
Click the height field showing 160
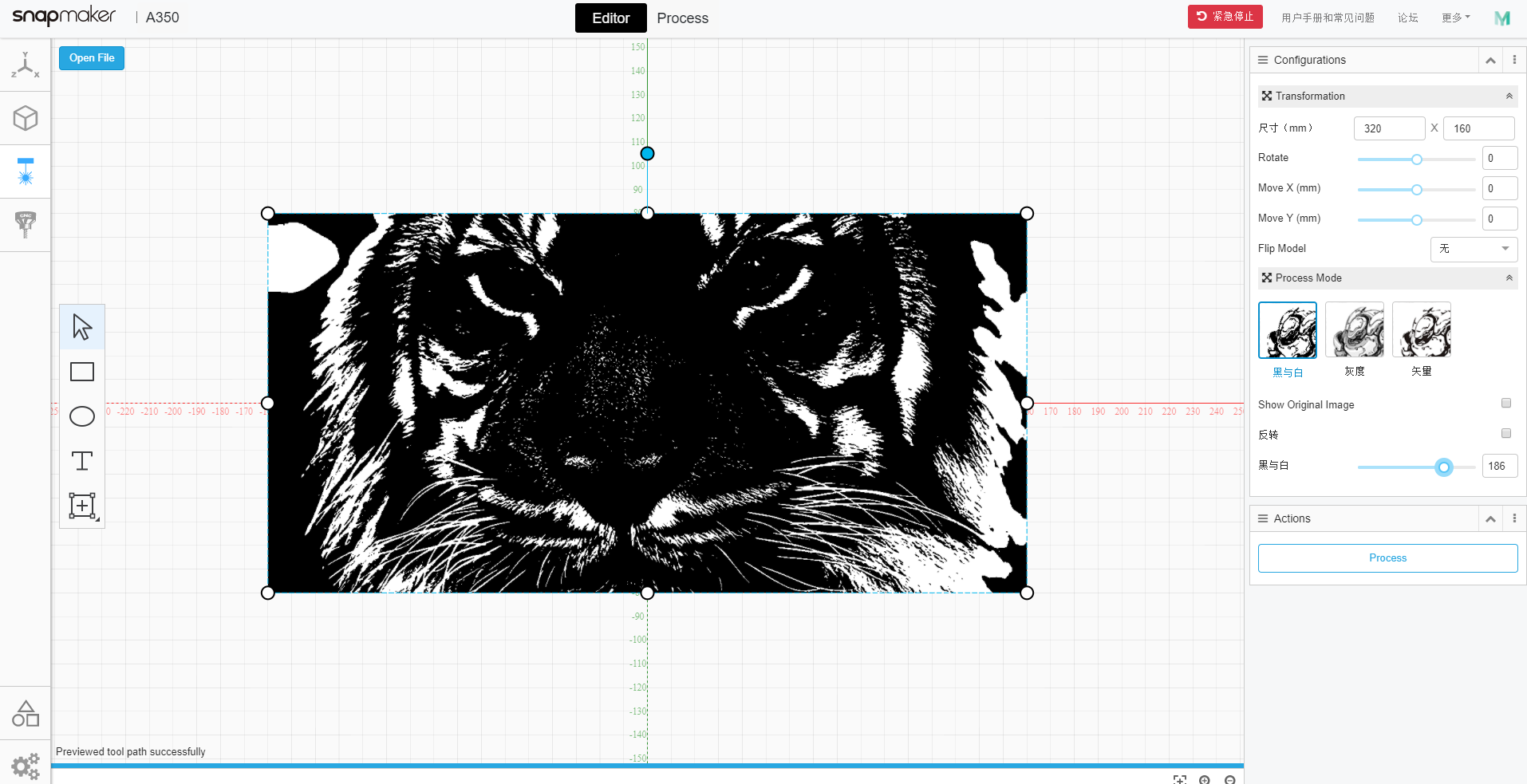(1478, 128)
